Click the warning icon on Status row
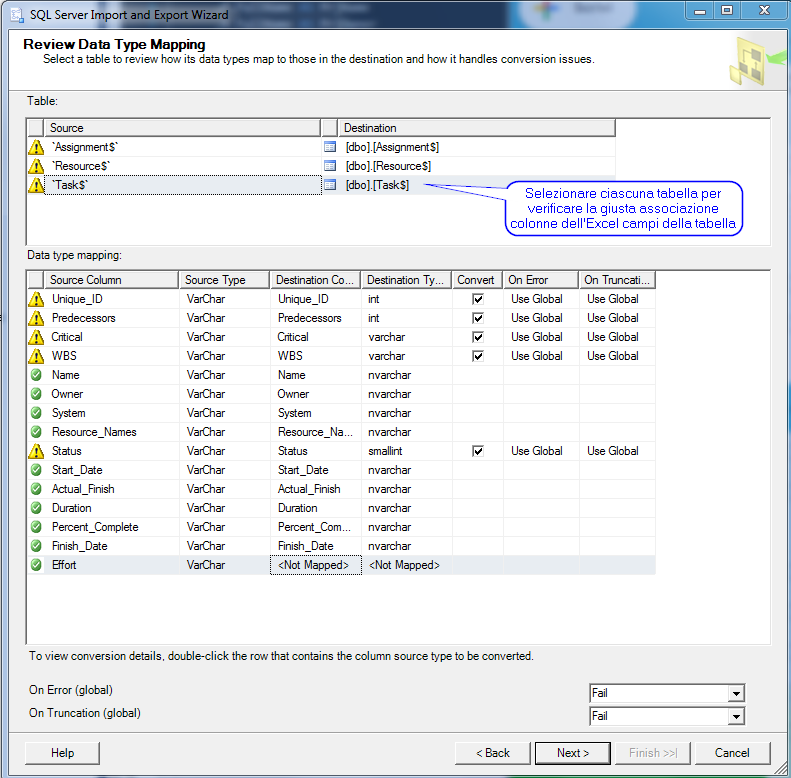The width and height of the screenshot is (791, 778). [x=36, y=451]
